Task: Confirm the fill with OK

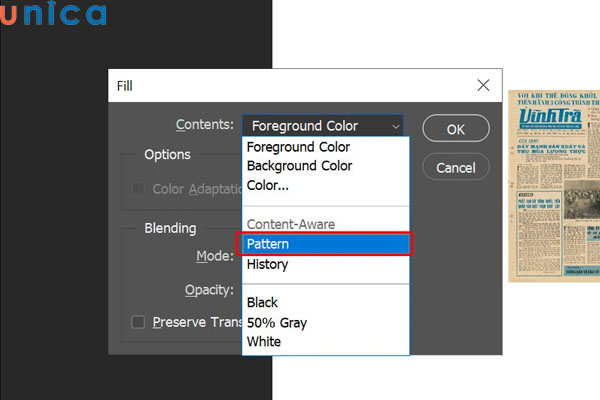Action: click(x=455, y=129)
